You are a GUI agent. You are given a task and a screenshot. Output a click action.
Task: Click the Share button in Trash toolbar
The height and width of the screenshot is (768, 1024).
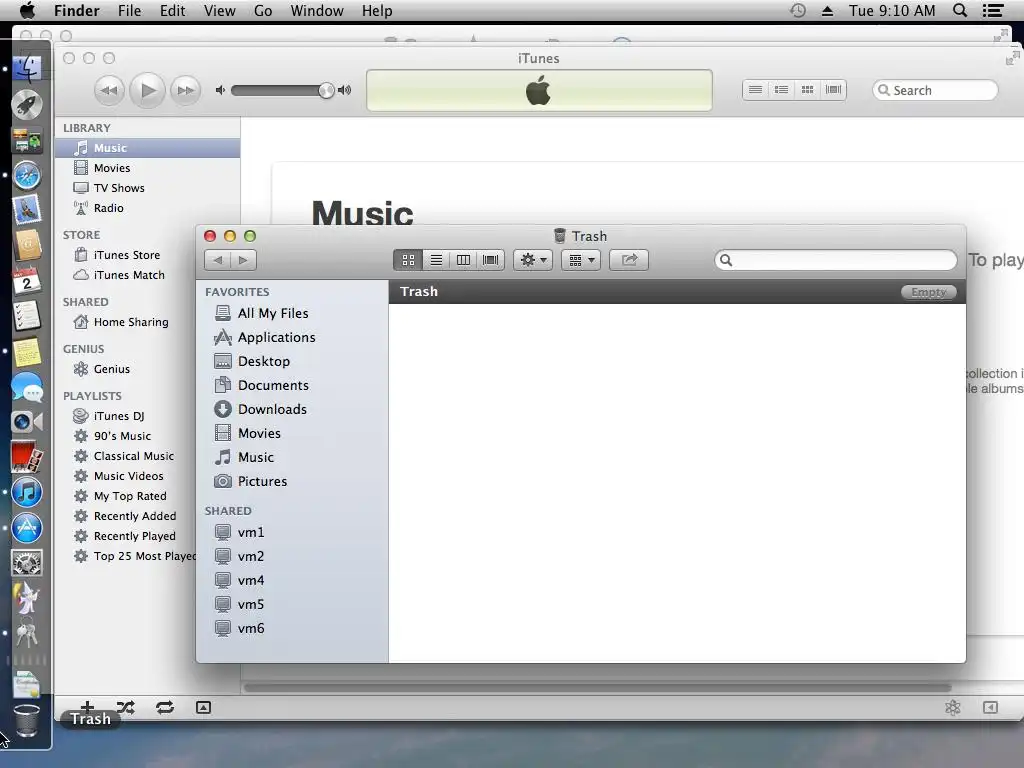click(x=629, y=260)
